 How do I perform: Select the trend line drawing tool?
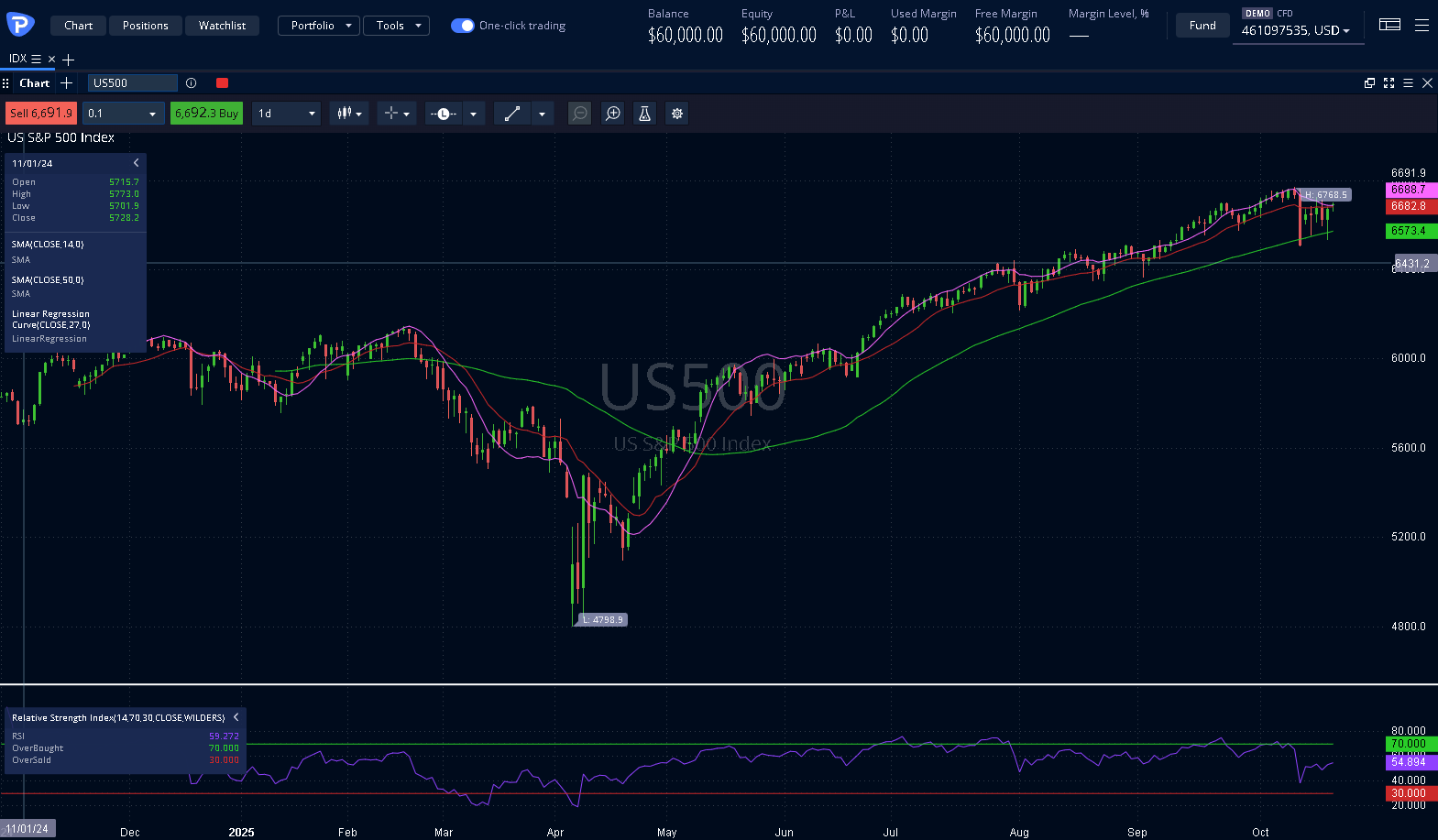click(512, 114)
